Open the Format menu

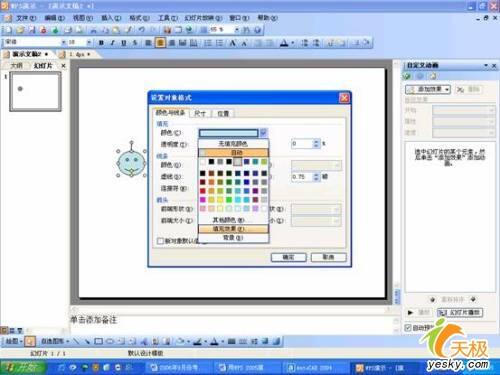[x=139, y=18]
